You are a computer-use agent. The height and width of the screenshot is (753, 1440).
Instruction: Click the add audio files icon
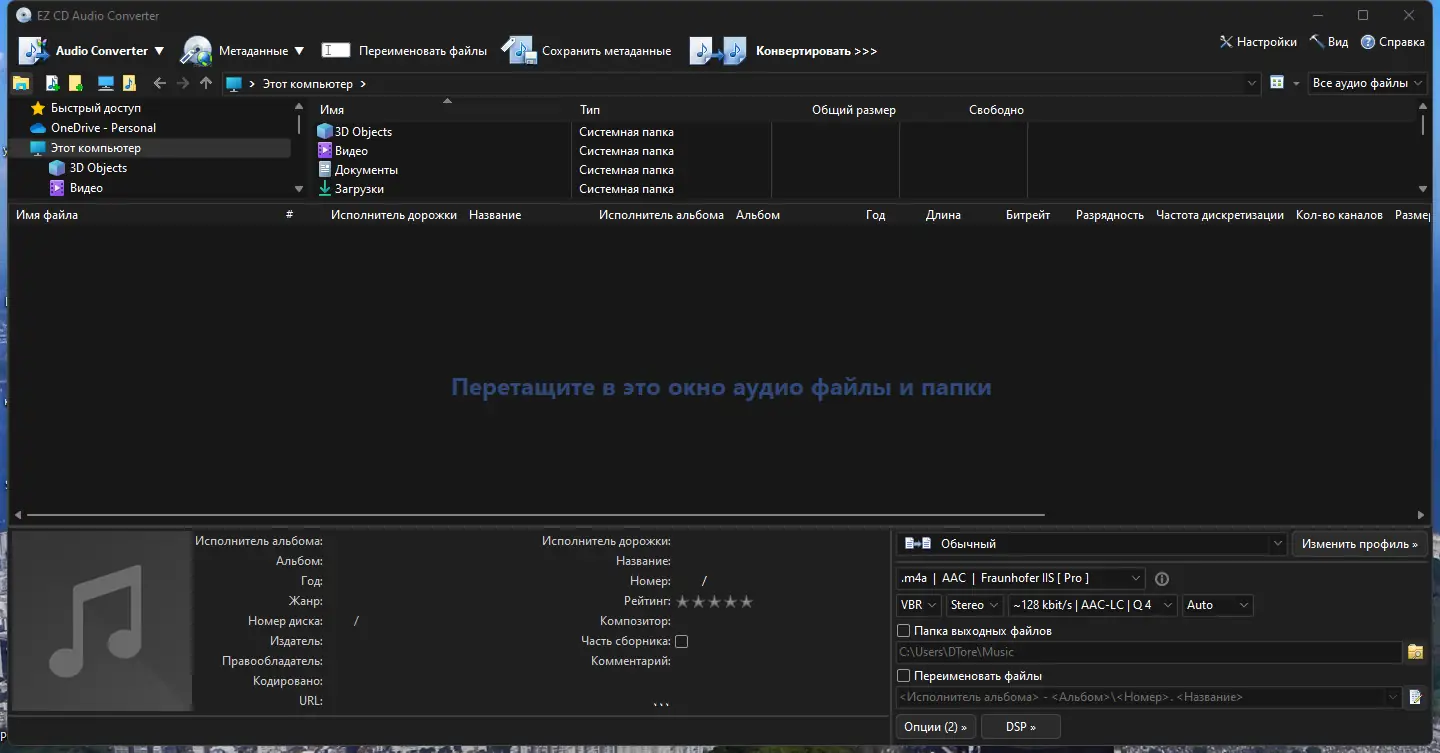pos(52,83)
